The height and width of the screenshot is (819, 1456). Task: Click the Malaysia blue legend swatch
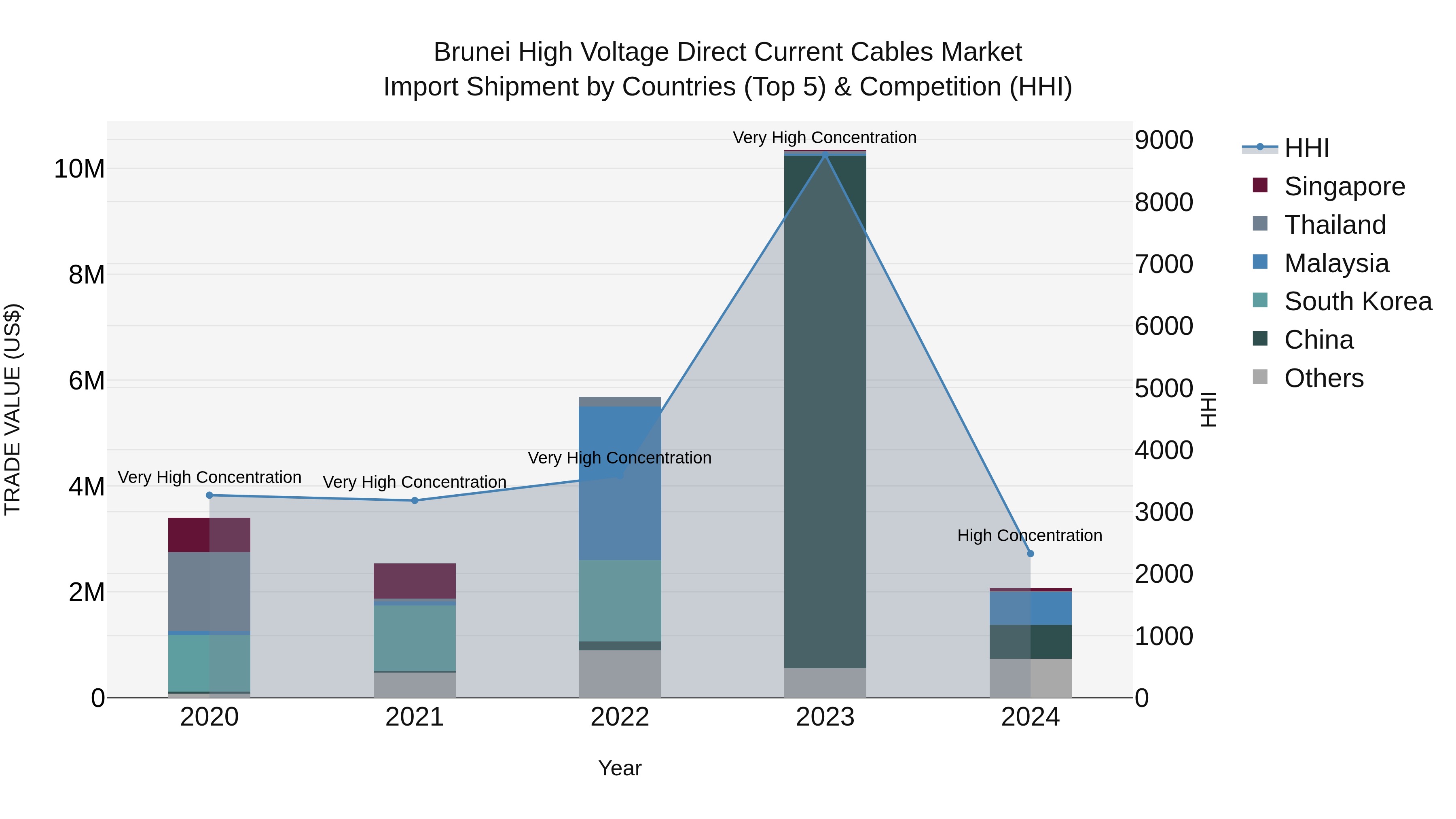[1260, 262]
